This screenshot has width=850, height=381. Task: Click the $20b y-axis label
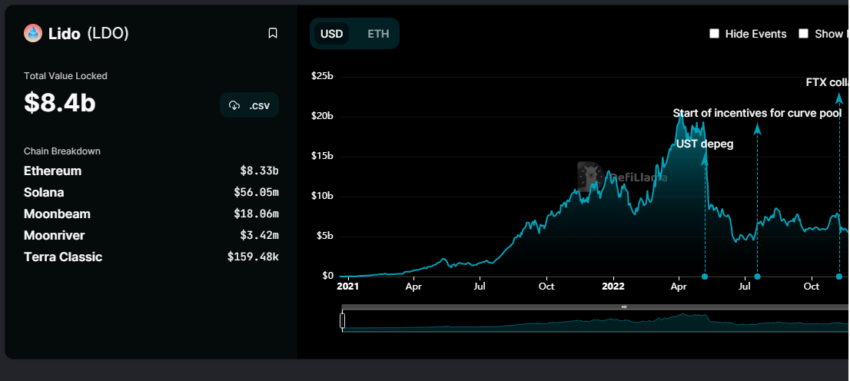322,117
